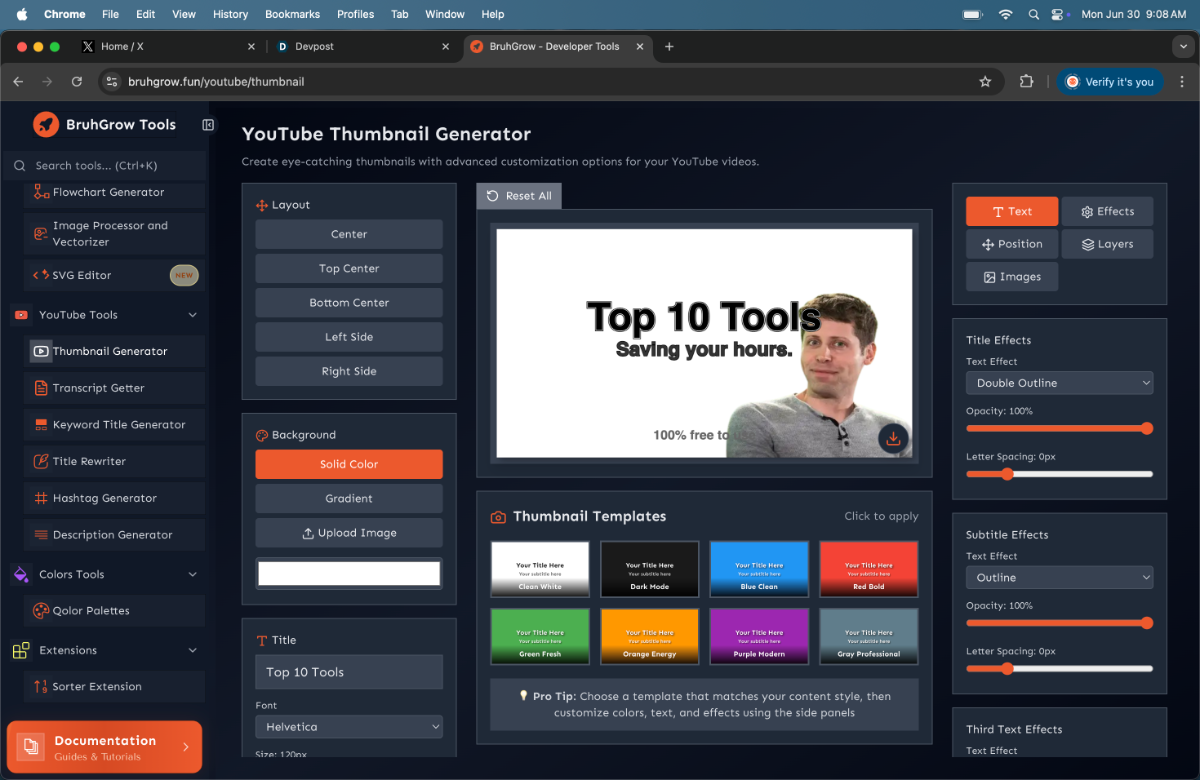1200x780 pixels.
Task: Switch to the Effects tab
Action: point(1106,211)
